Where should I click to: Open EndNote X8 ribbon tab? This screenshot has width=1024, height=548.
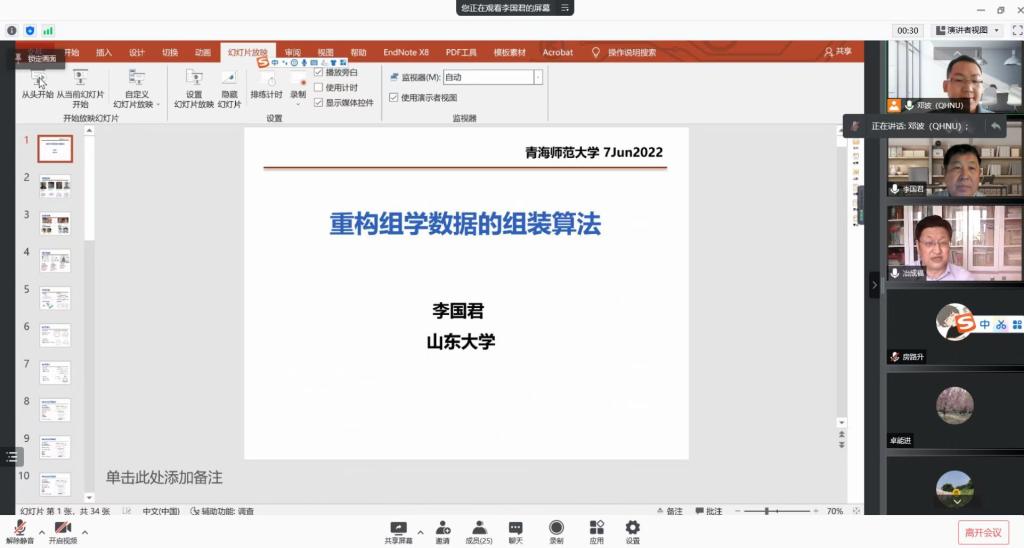point(406,52)
